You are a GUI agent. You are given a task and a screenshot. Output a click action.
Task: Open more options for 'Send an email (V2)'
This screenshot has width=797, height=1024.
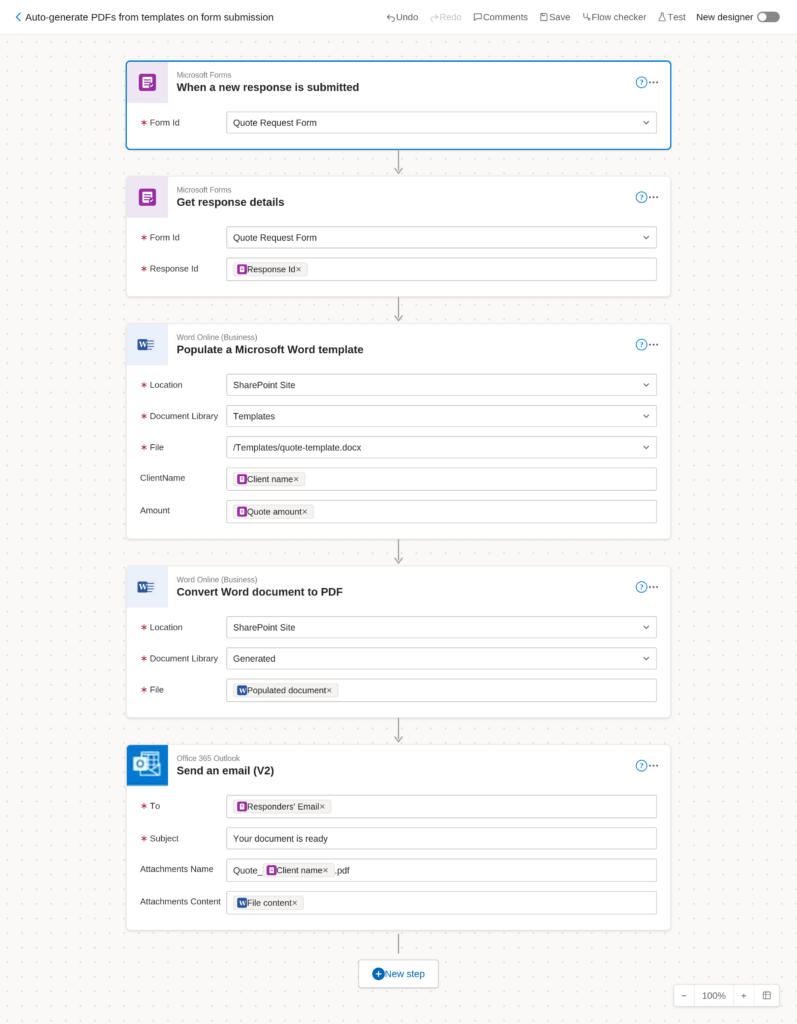tap(654, 766)
